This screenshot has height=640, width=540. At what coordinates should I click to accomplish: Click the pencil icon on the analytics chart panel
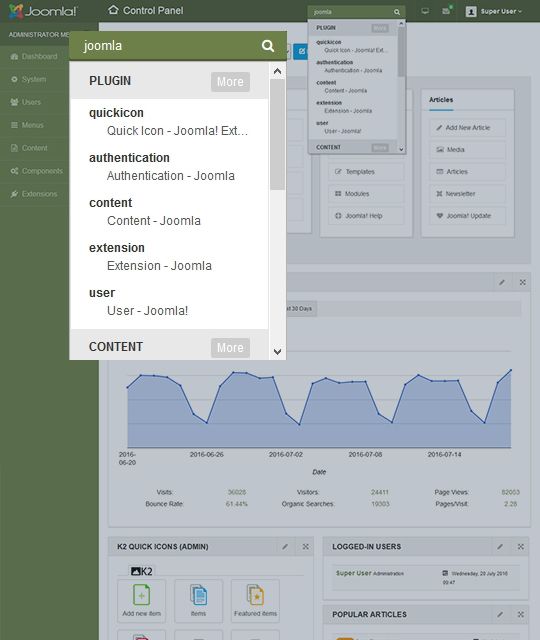coord(502,282)
